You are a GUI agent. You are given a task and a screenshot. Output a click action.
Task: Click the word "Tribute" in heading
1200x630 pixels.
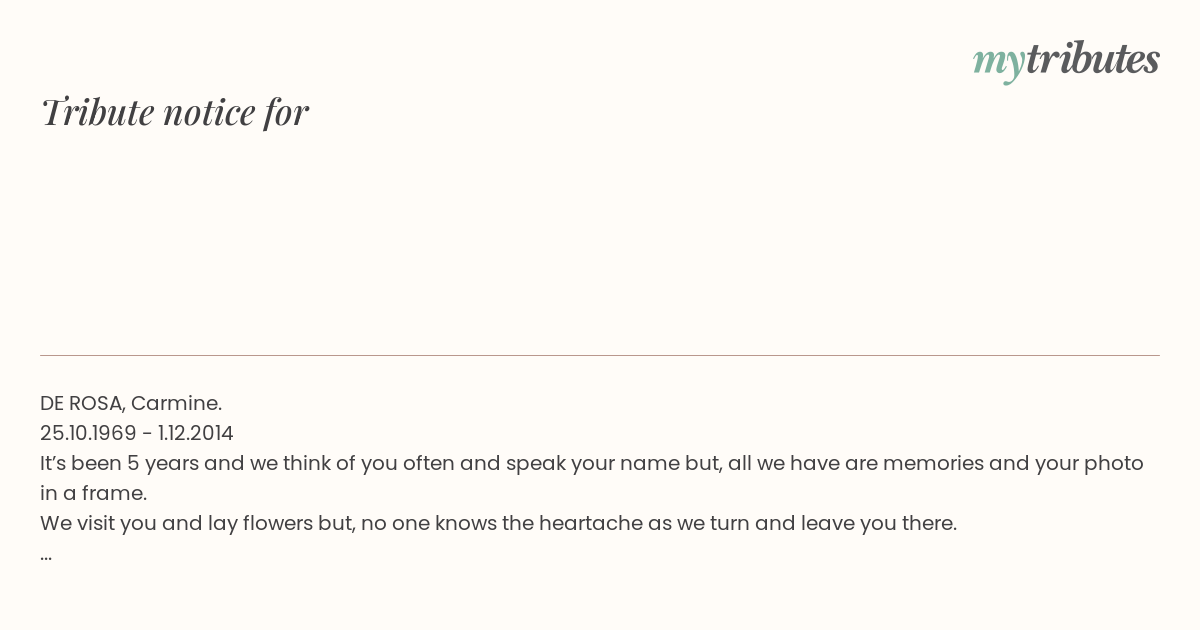pyautogui.click(x=97, y=112)
